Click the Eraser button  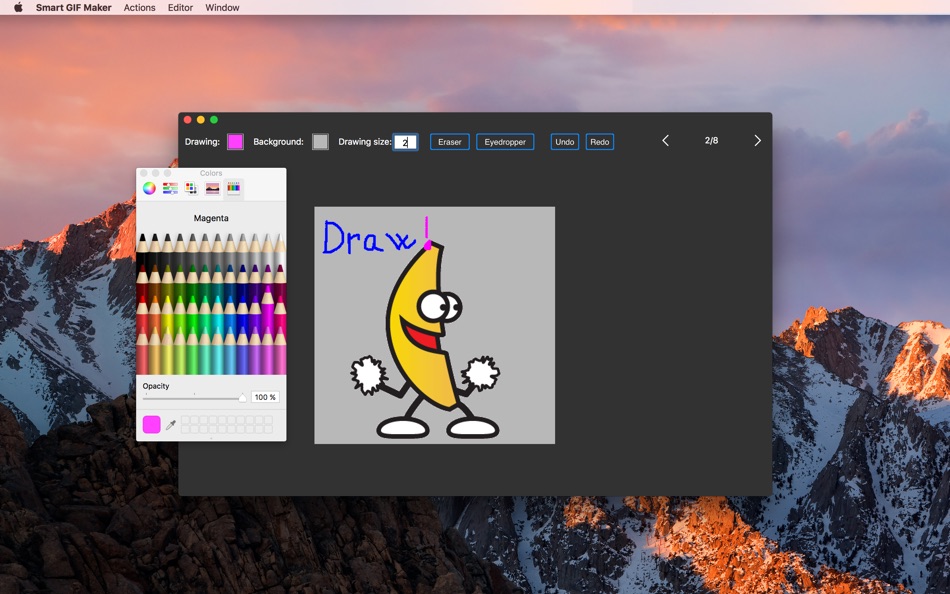pyautogui.click(x=450, y=142)
